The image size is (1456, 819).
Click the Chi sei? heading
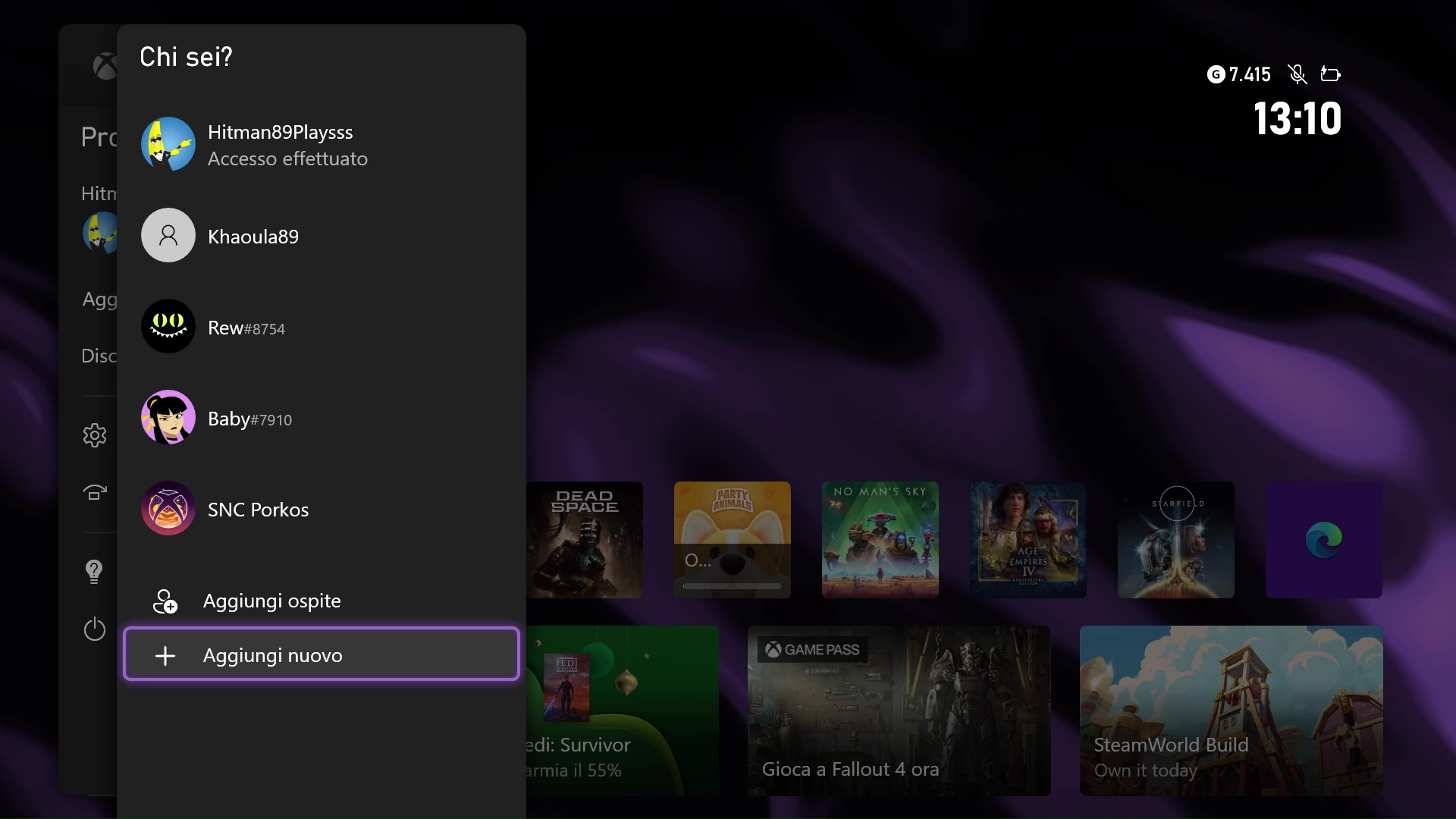tap(186, 57)
